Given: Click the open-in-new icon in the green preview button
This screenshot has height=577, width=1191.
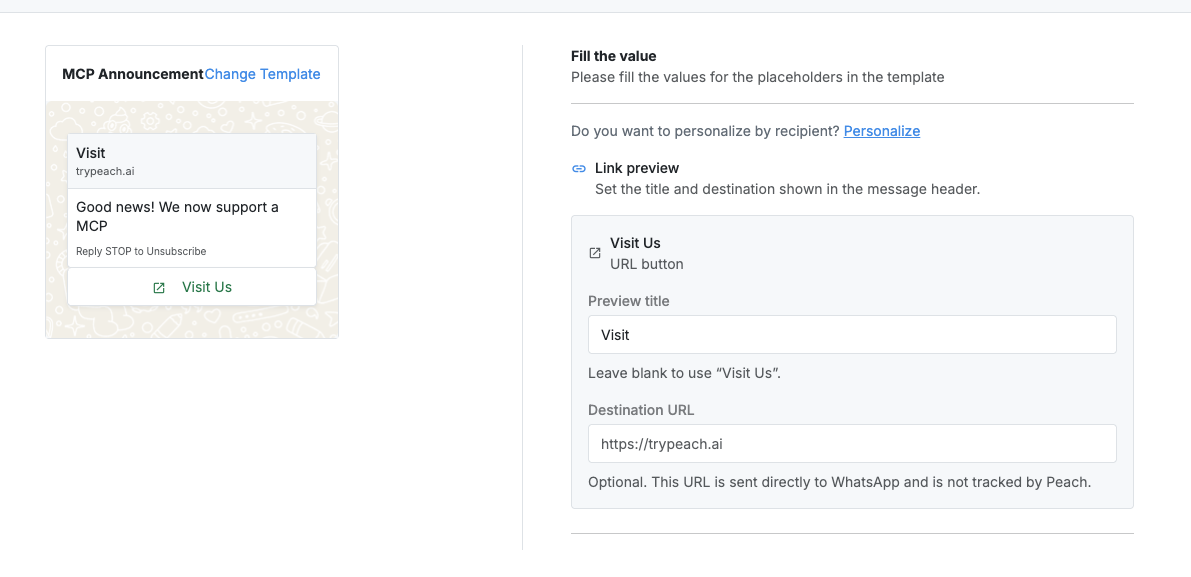Looking at the screenshot, I should coord(159,288).
